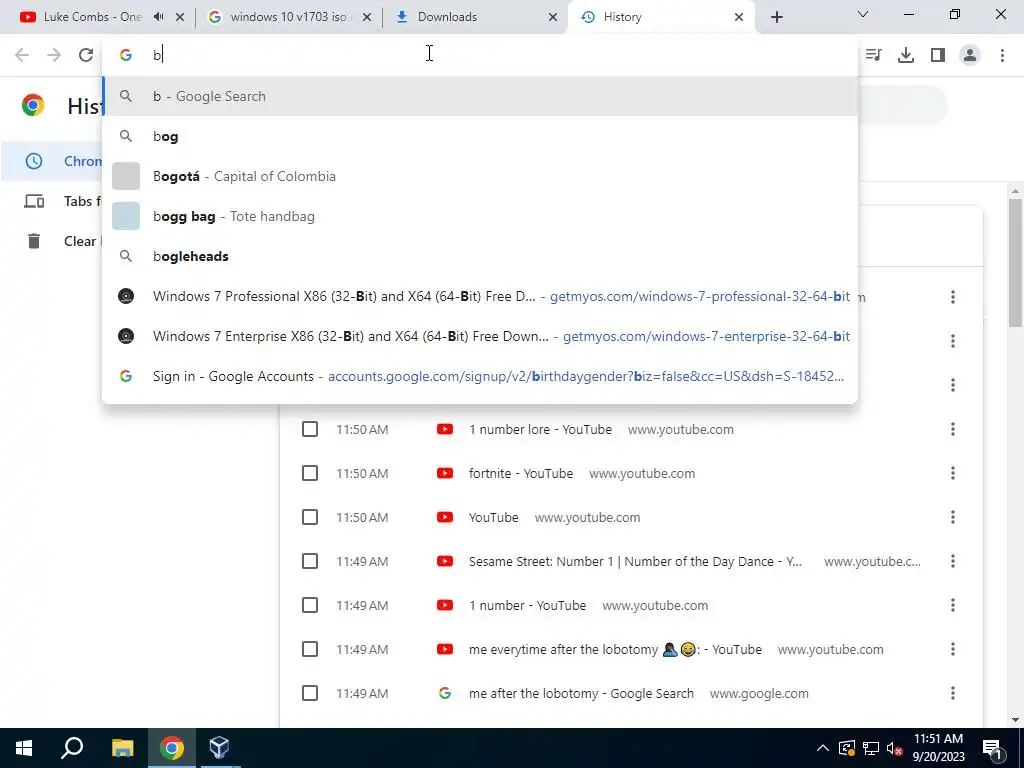Click the muted volume tray icon
The width and height of the screenshot is (1024, 768).
point(895,748)
